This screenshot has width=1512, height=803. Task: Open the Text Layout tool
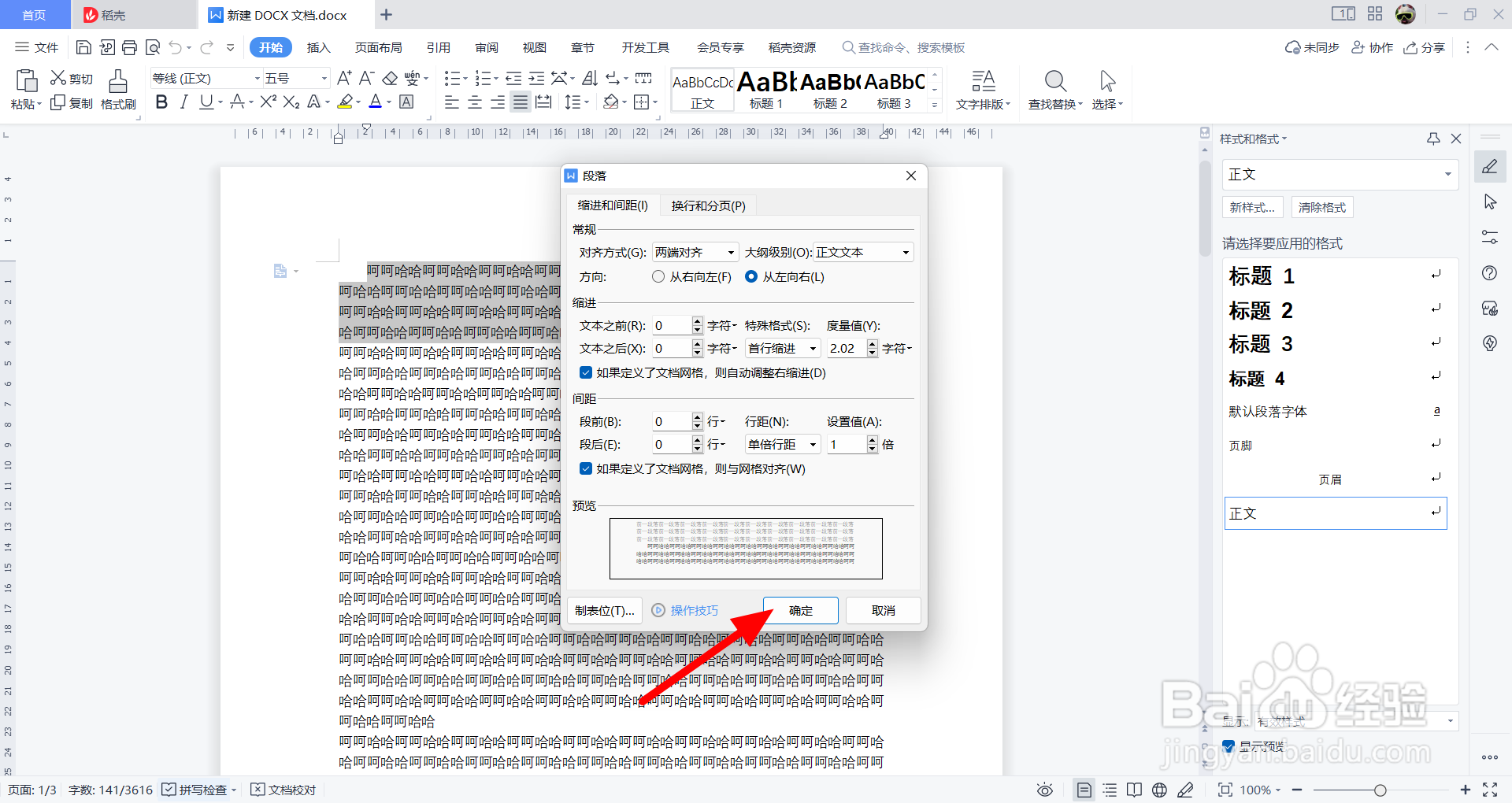[983, 90]
